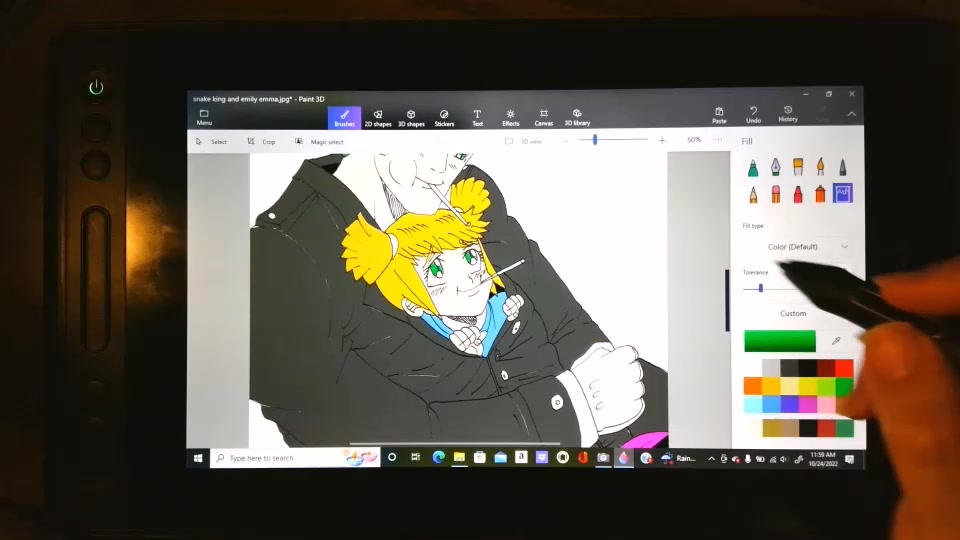Choose the bright red color swatch
This screenshot has height=540, width=960.
[x=844, y=368]
